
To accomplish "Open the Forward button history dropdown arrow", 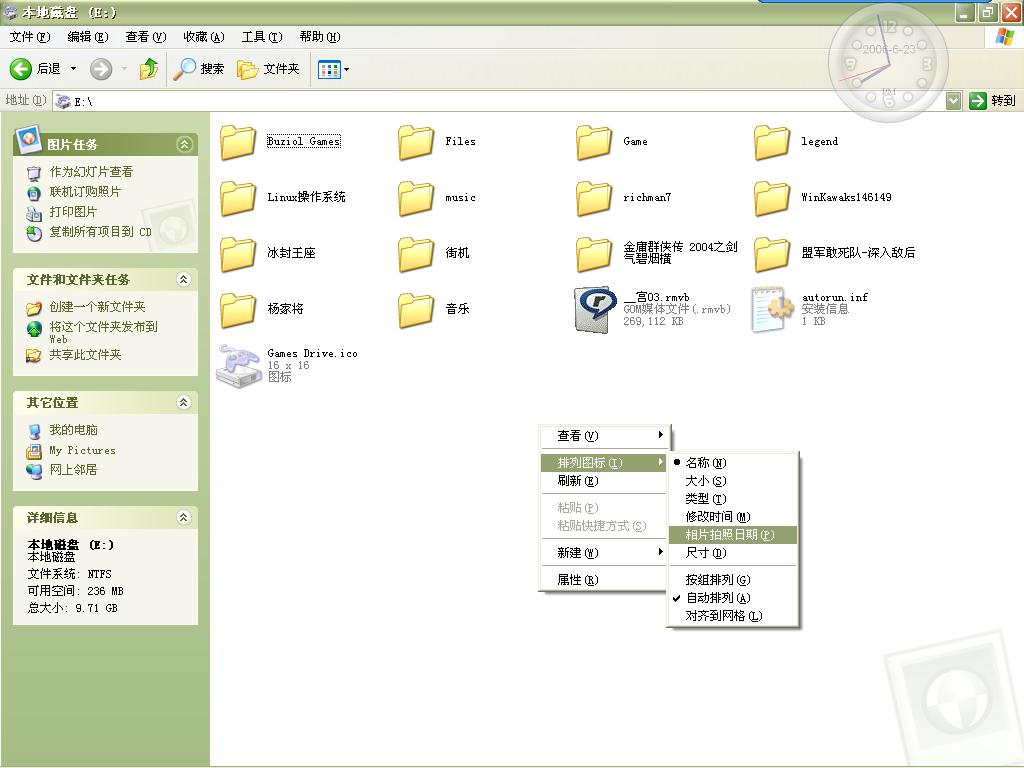I will pyautogui.click(x=123, y=69).
